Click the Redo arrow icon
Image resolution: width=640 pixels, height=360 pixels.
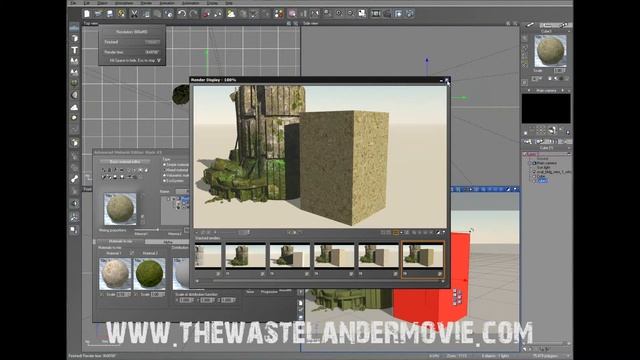193,13
